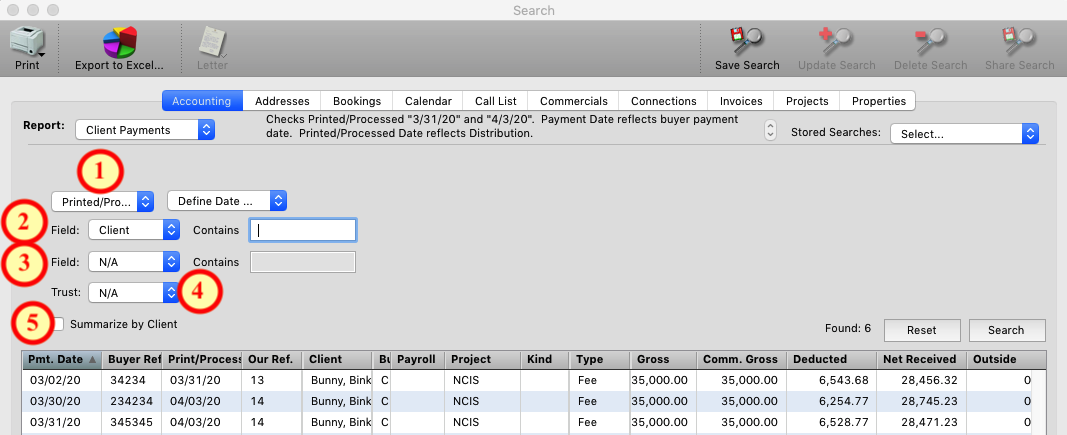The height and width of the screenshot is (435, 1067).
Task: Open the second Field dropdown set to N/A
Action: (x=134, y=261)
